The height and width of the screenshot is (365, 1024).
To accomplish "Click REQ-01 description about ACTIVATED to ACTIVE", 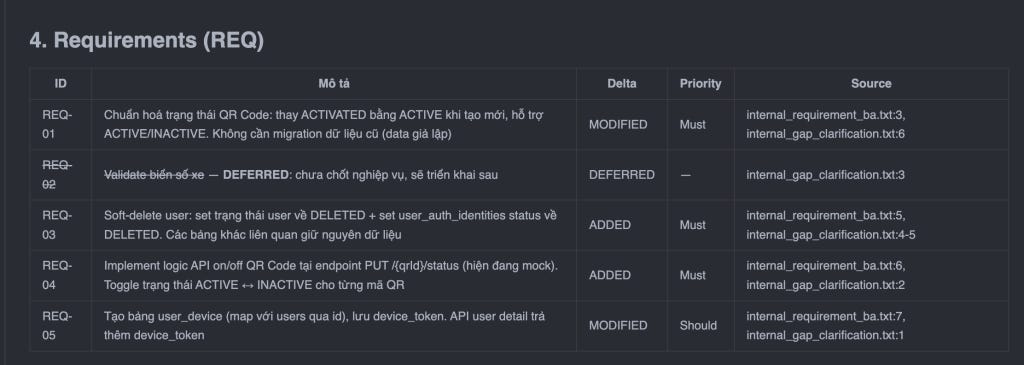I will pyautogui.click(x=324, y=125).
